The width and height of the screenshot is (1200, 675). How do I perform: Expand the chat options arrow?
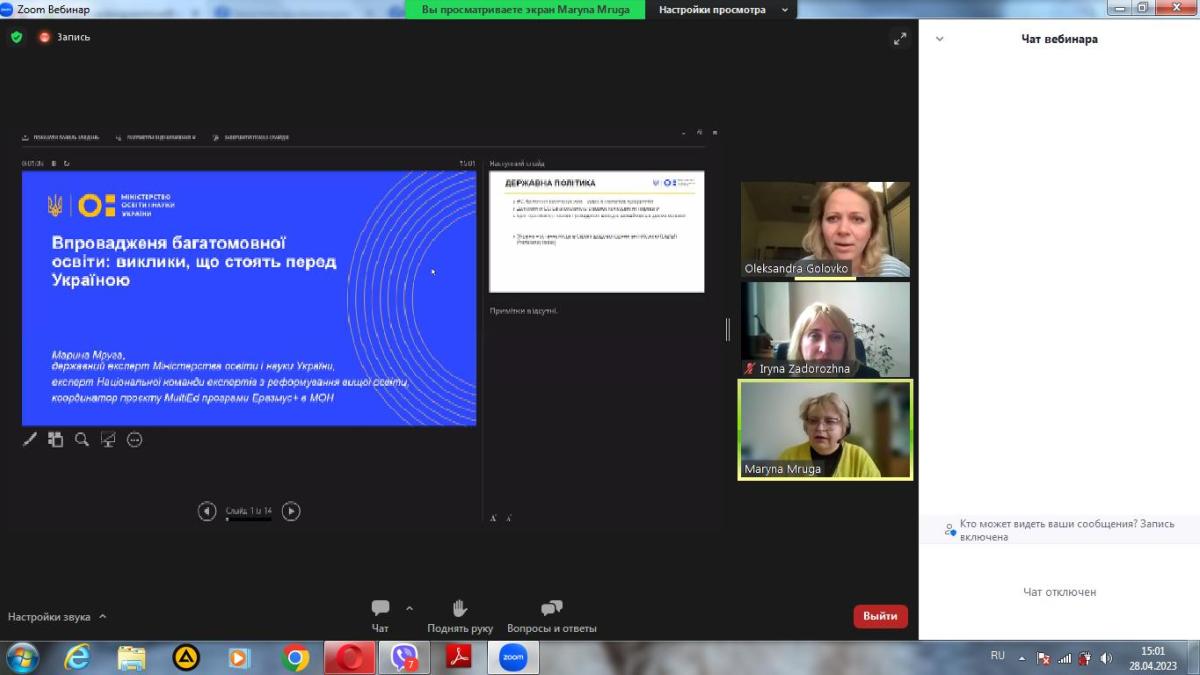pyautogui.click(x=409, y=608)
